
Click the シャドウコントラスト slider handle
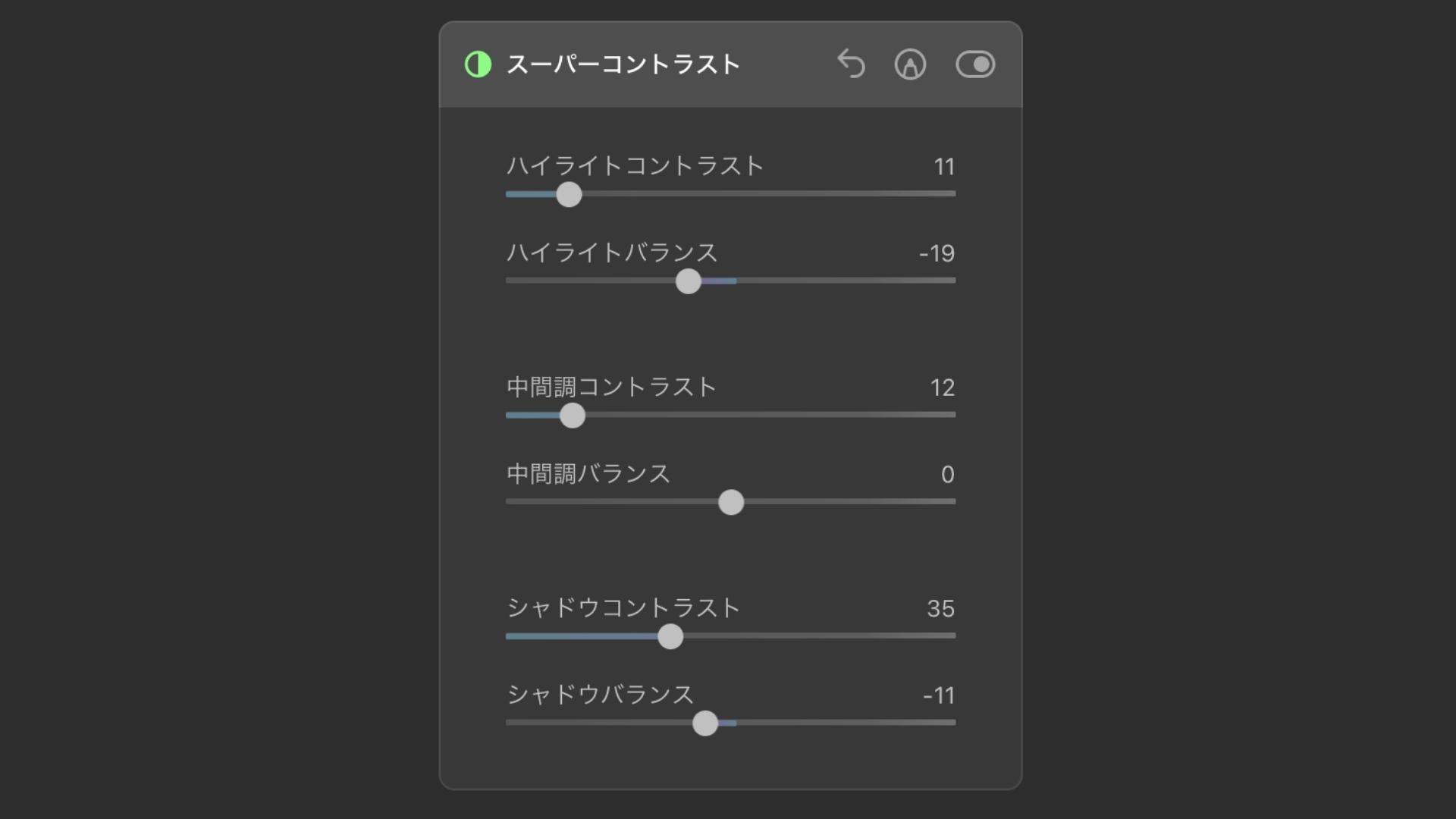[x=670, y=636]
